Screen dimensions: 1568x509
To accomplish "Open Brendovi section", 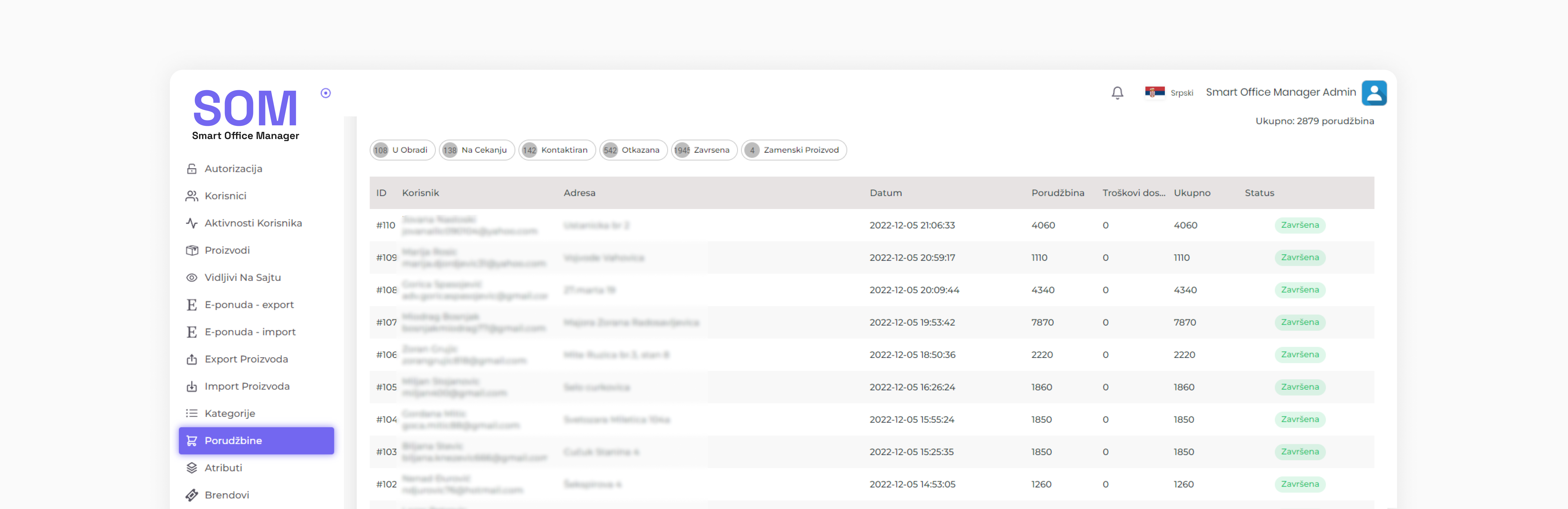I will point(256,495).
